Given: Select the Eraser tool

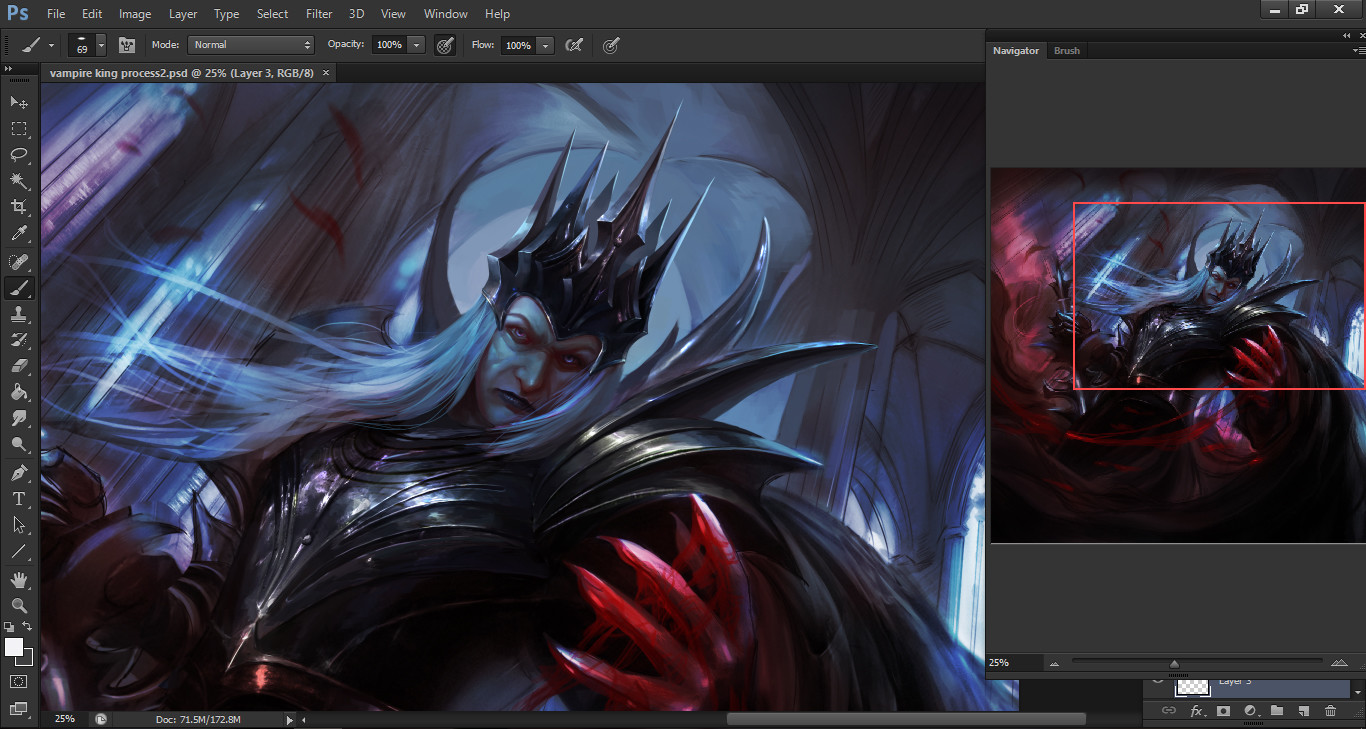Looking at the screenshot, I should click(19, 366).
